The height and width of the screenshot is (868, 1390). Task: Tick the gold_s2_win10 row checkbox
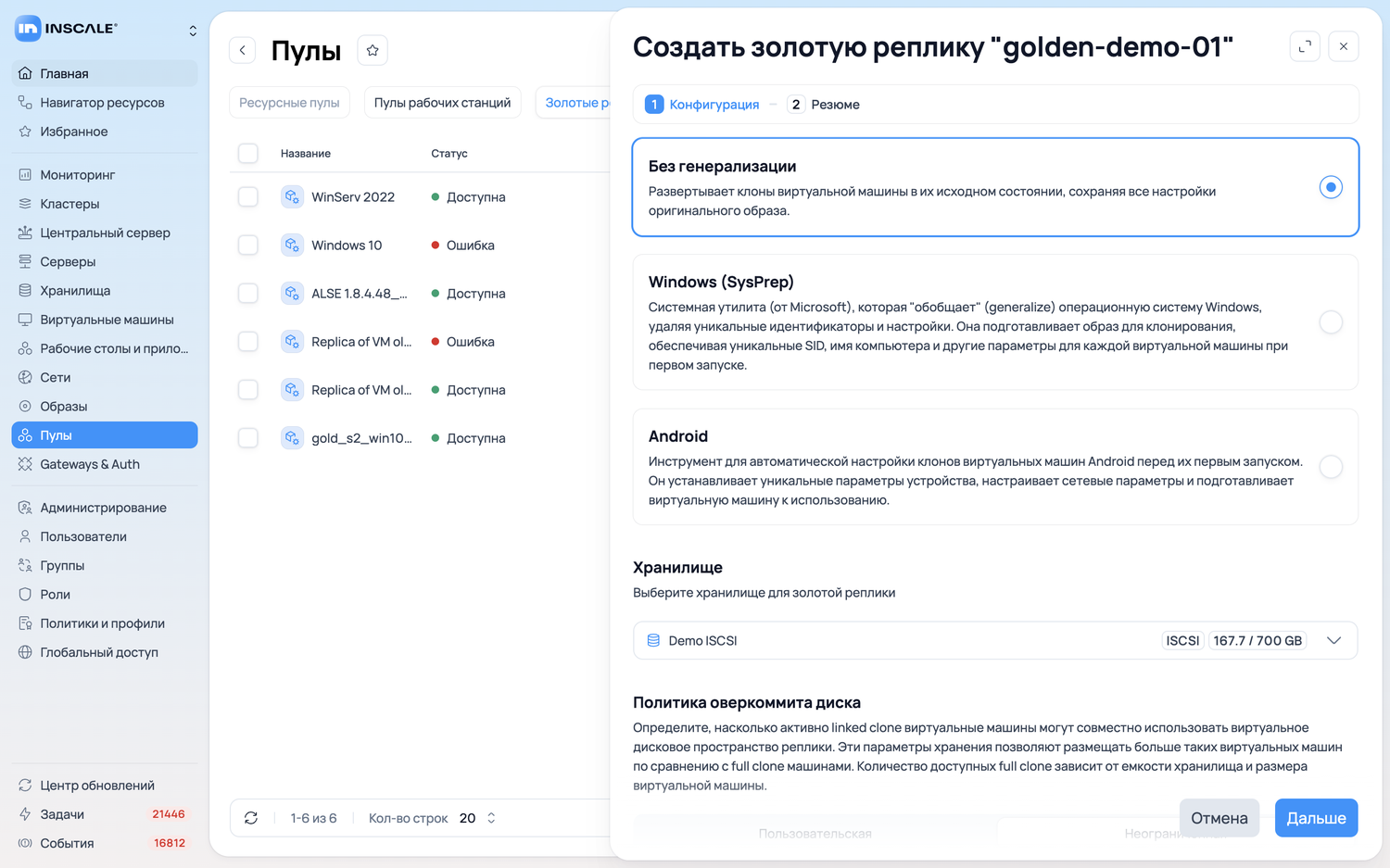(248, 437)
